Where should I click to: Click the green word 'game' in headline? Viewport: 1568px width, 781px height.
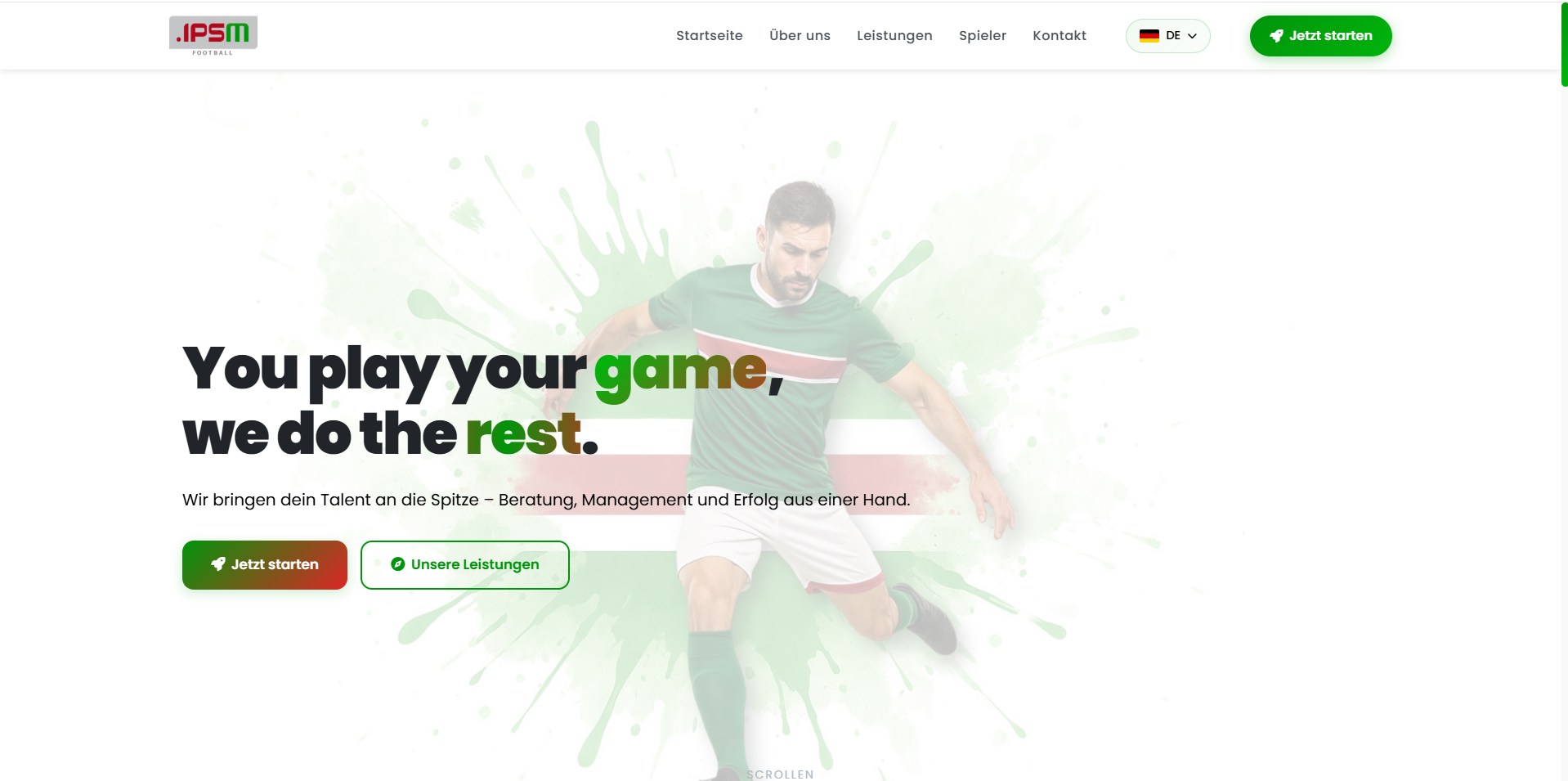pyautogui.click(x=680, y=371)
